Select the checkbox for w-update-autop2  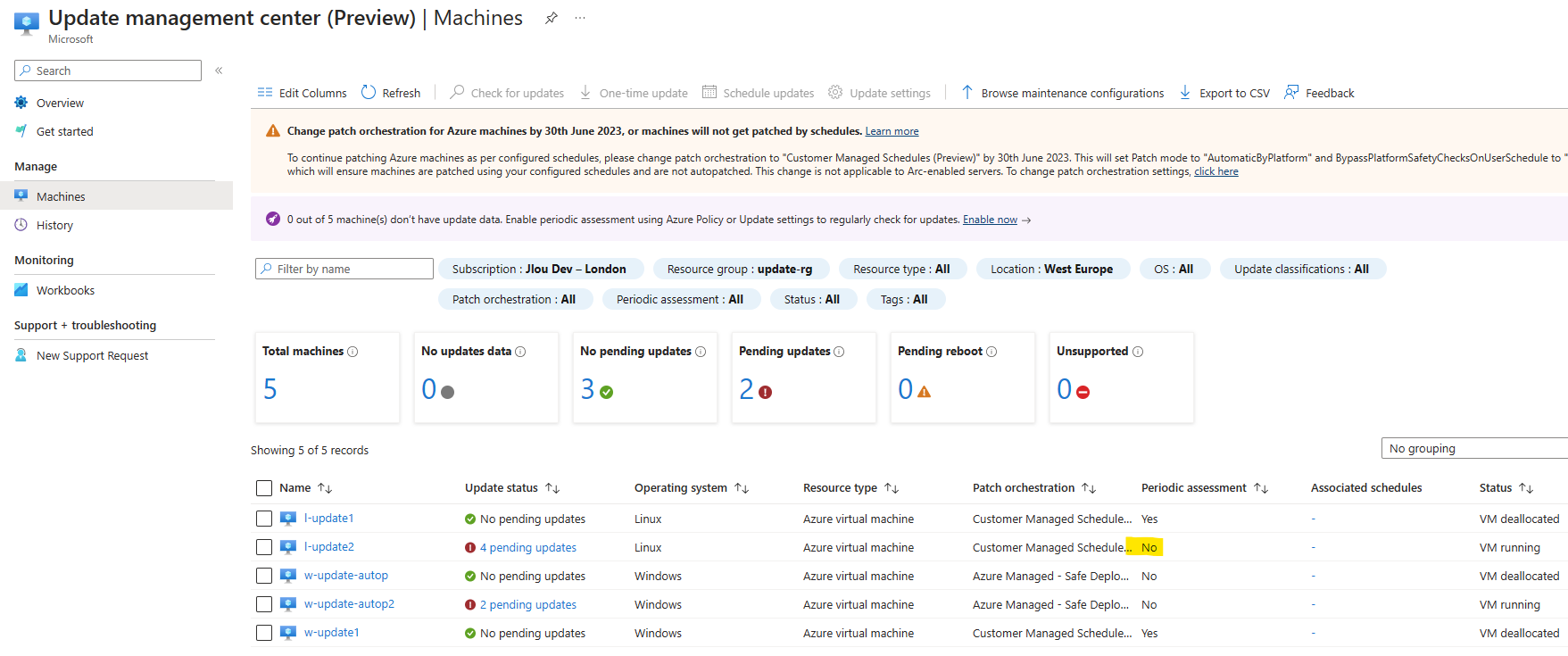click(x=264, y=604)
